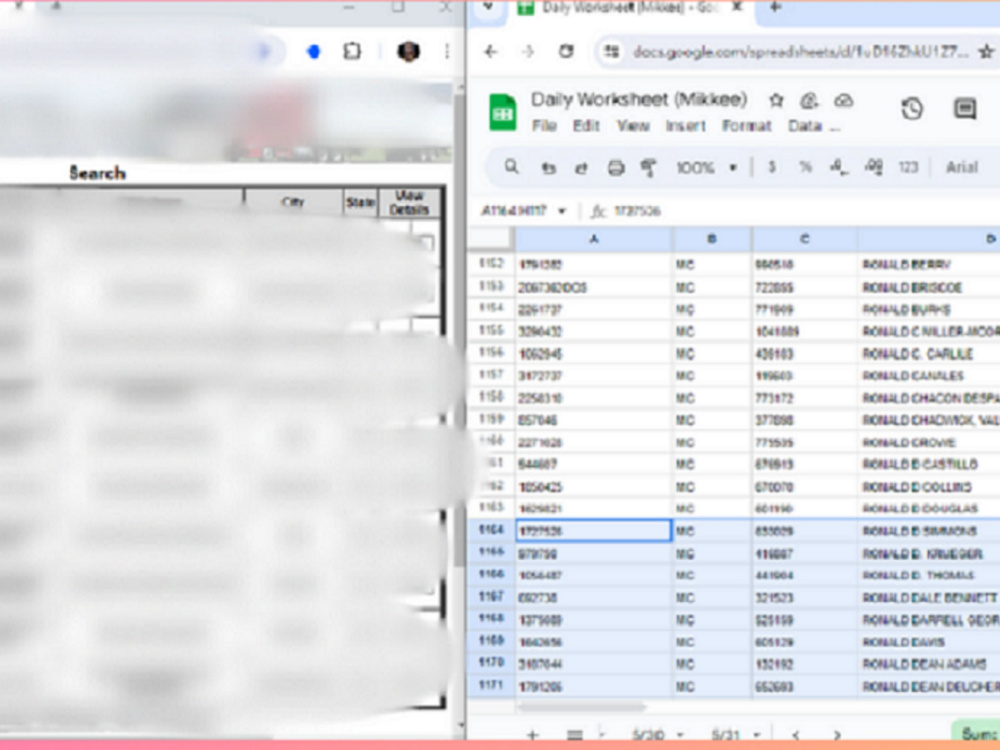Click the City column header in left table
Screen dimensions: 1000x750
click(293, 202)
